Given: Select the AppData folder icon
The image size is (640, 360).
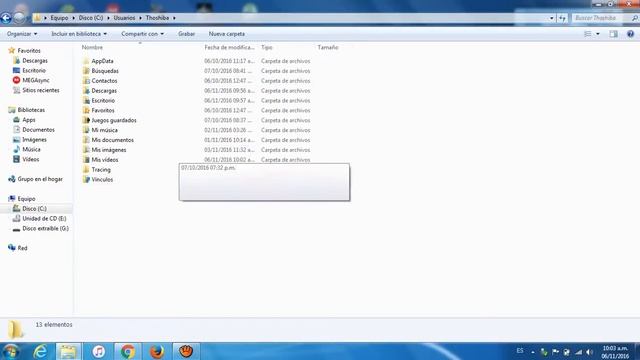Looking at the screenshot, I should (86, 61).
